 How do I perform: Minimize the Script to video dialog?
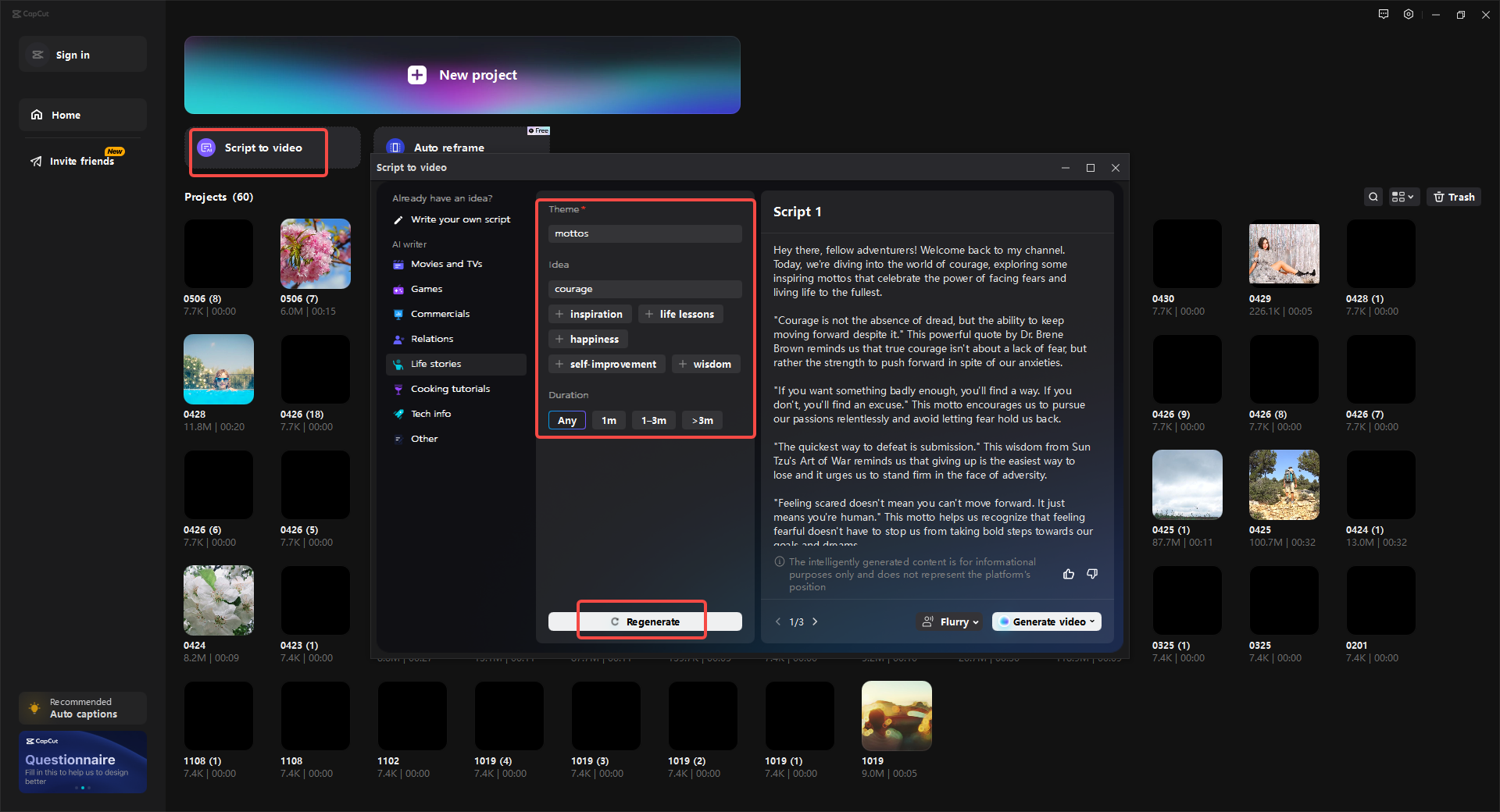tap(1066, 168)
